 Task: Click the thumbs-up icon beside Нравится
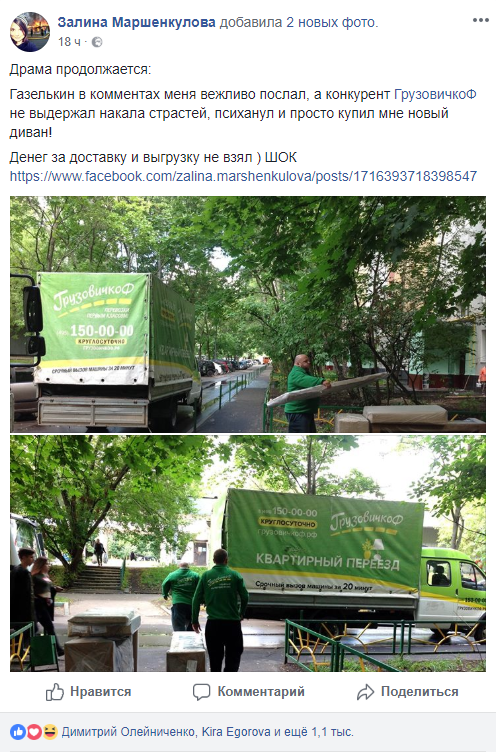tap(55, 692)
